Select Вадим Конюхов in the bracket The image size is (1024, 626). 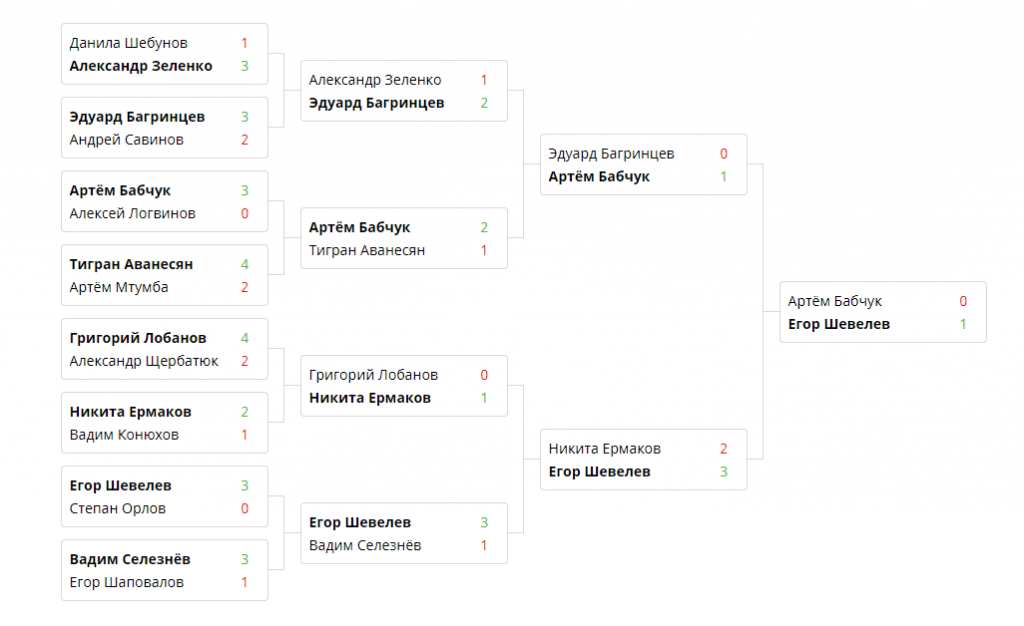pos(124,435)
